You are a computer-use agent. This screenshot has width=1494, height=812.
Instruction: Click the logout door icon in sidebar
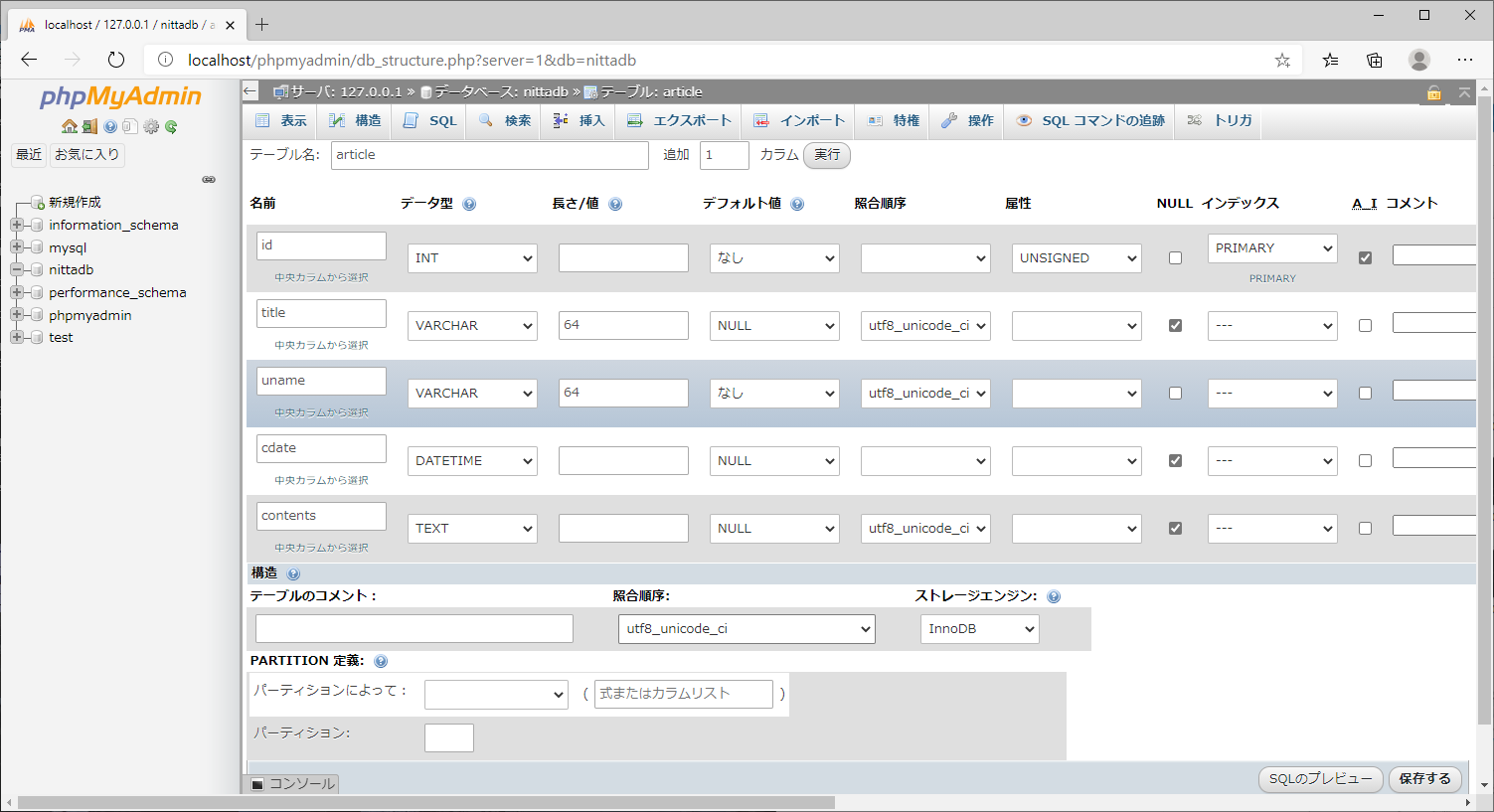coord(89,126)
